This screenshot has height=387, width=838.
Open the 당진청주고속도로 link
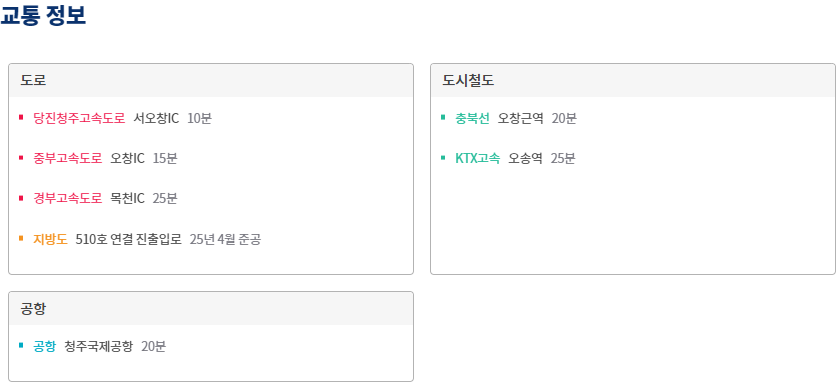(79, 118)
